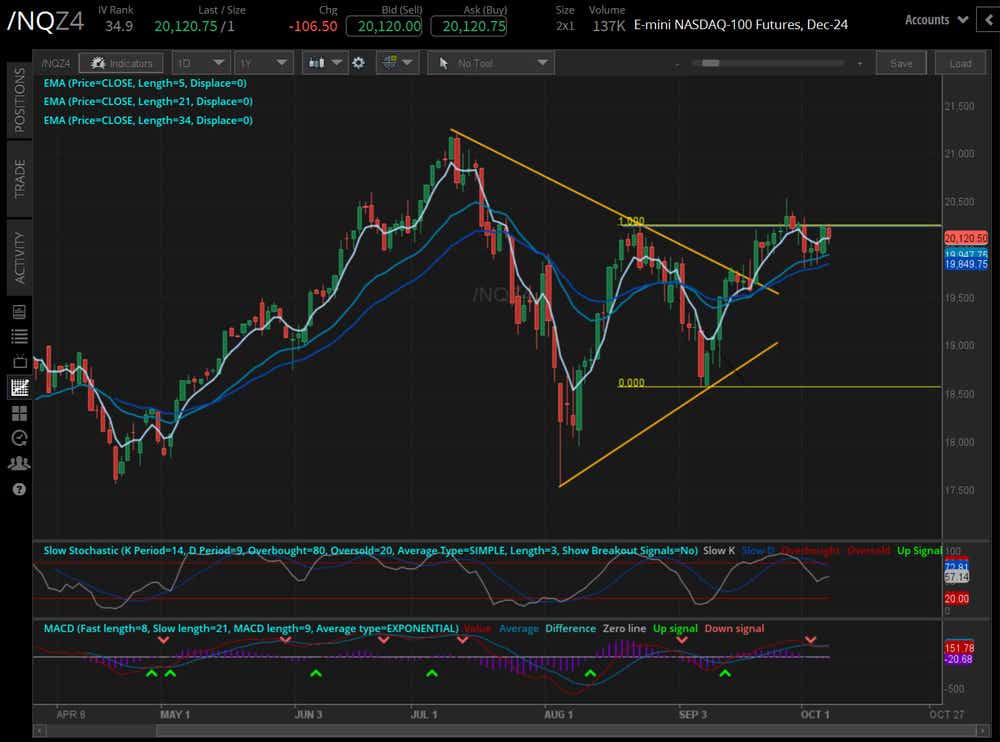Click the /NQZ4 symbol header

click(45, 21)
